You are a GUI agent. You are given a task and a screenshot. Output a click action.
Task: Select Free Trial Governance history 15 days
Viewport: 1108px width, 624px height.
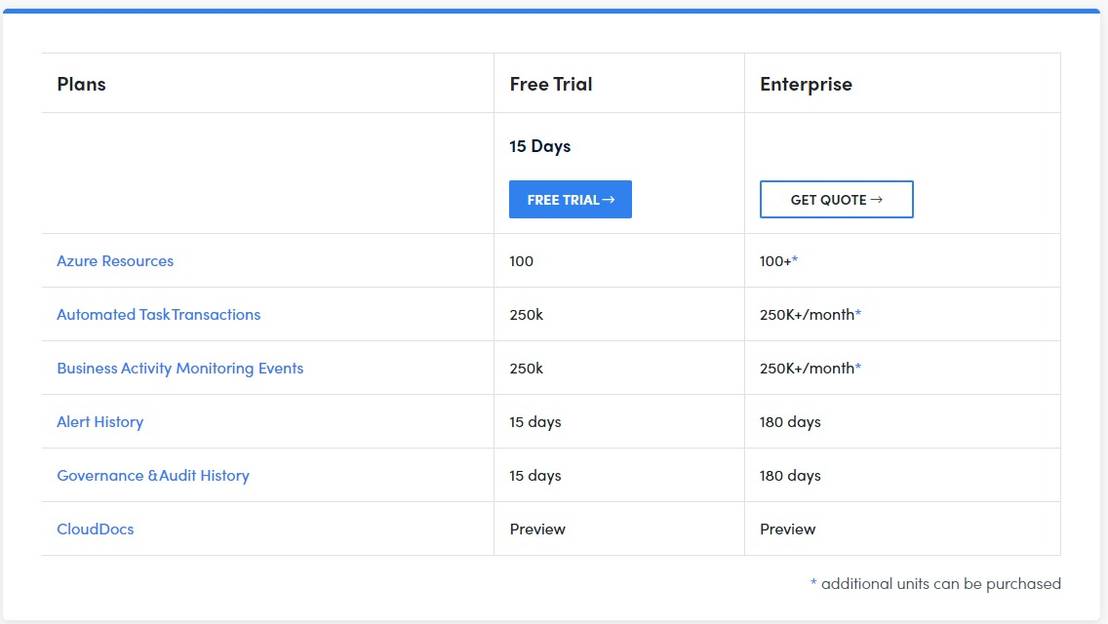click(535, 476)
